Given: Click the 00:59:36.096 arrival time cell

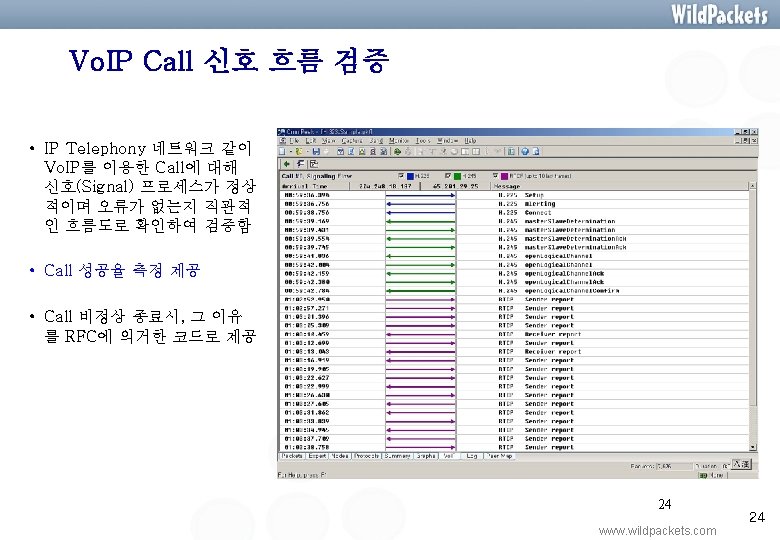Looking at the screenshot, I should coord(307,195).
